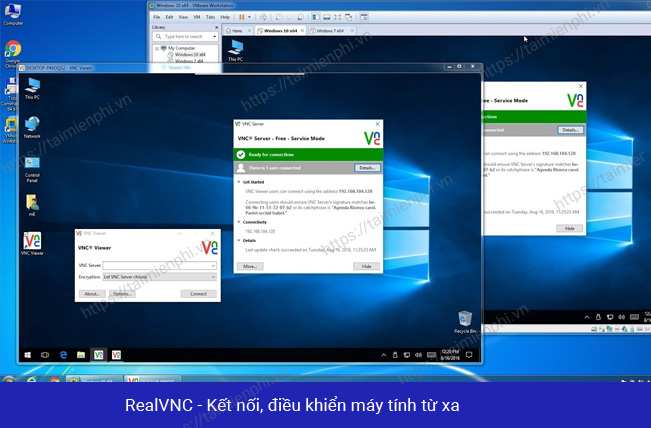The width and height of the screenshot is (651, 428).
Task: Open VNC Viewer desktop shortcut
Action: (32, 243)
